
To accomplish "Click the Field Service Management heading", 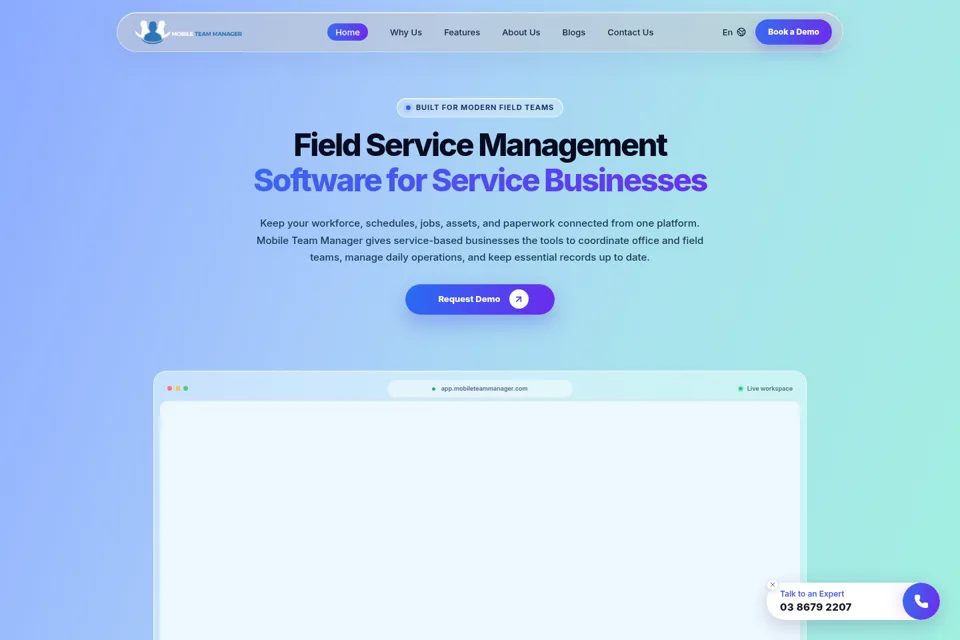I will (x=480, y=146).
